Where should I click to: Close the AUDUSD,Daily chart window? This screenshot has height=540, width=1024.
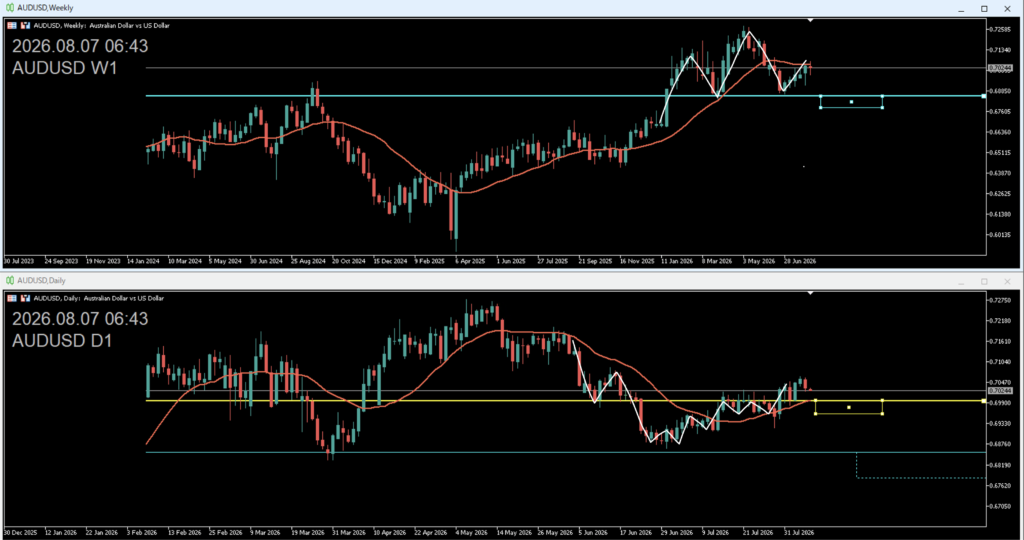(1007, 281)
